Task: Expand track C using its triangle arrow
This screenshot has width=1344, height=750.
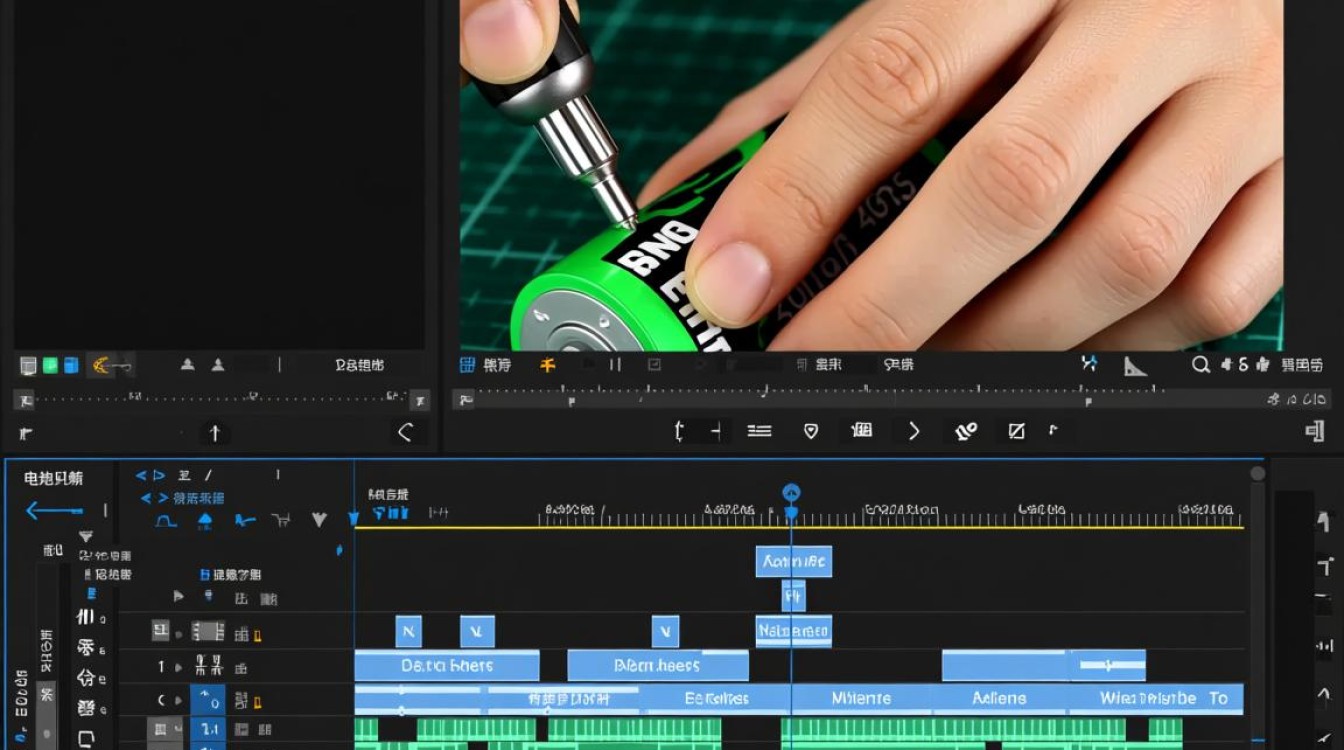Action: pyautogui.click(x=178, y=700)
